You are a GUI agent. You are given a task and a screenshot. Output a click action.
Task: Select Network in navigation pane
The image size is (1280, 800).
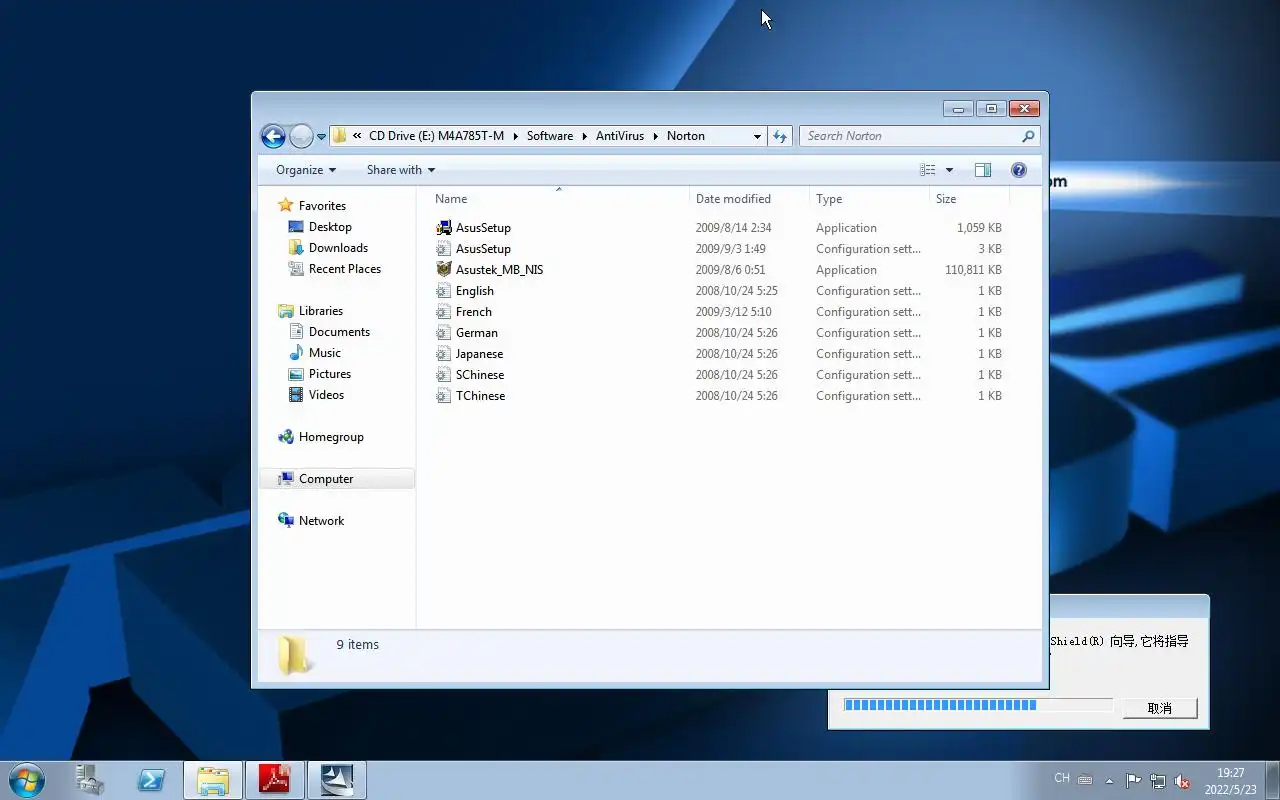pos(321,521)
